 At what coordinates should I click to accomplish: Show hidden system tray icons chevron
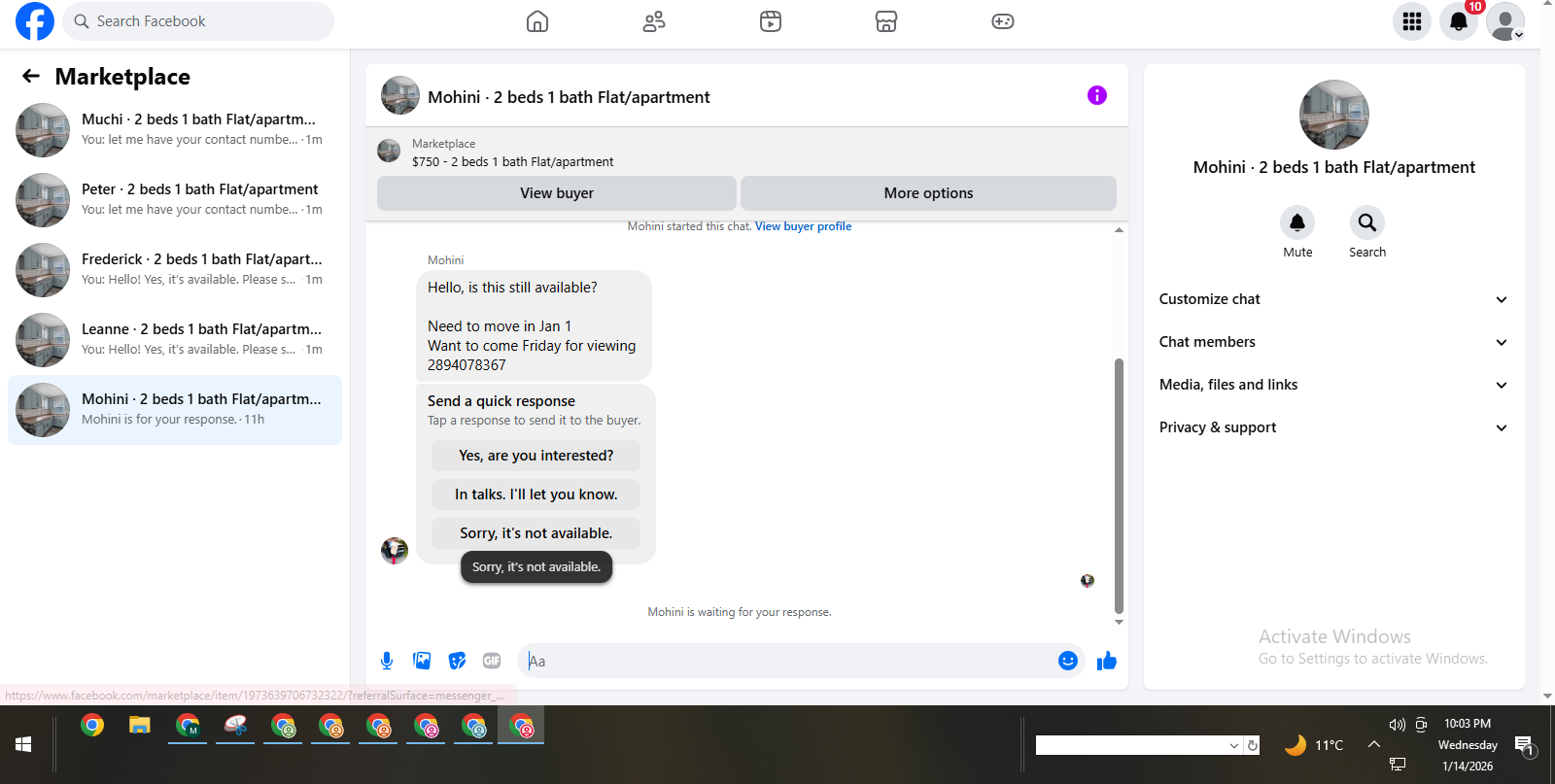click(x=1373, y=744)
